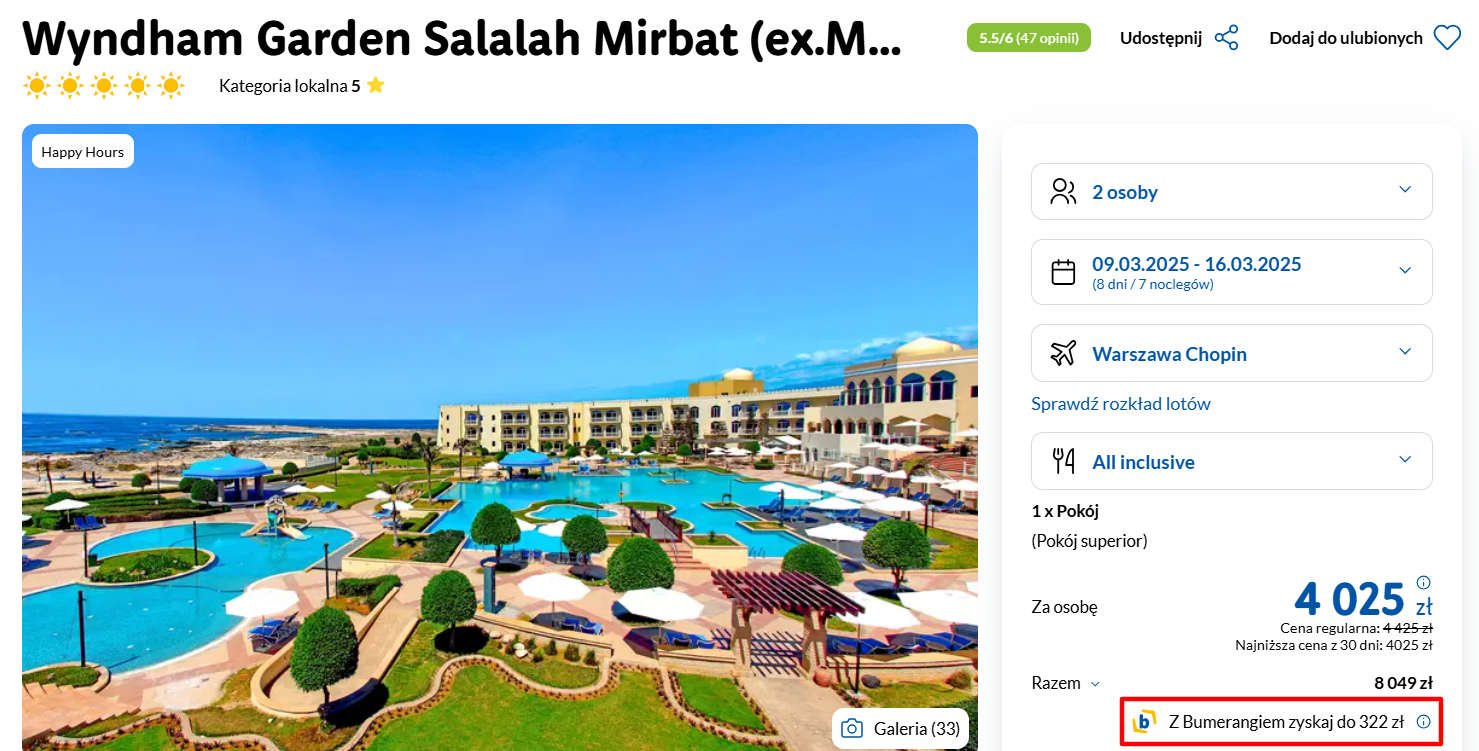Click the airplane icon beside Warszawa Chopin
The width and height of the screenshot is (1479, 751).
coord(1063,353)
